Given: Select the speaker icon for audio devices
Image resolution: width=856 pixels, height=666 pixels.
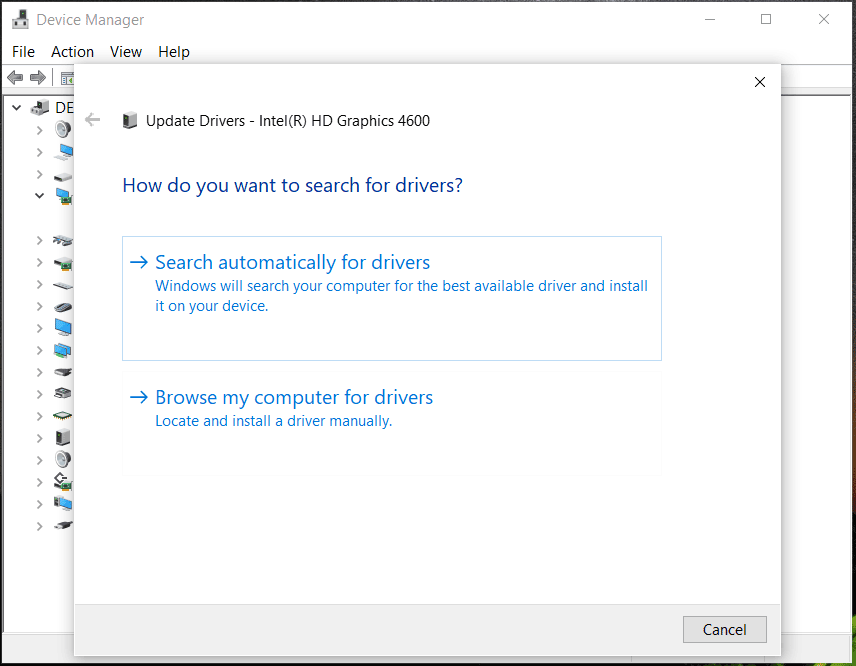Looking at the screenshot, I should pos(63,130).
